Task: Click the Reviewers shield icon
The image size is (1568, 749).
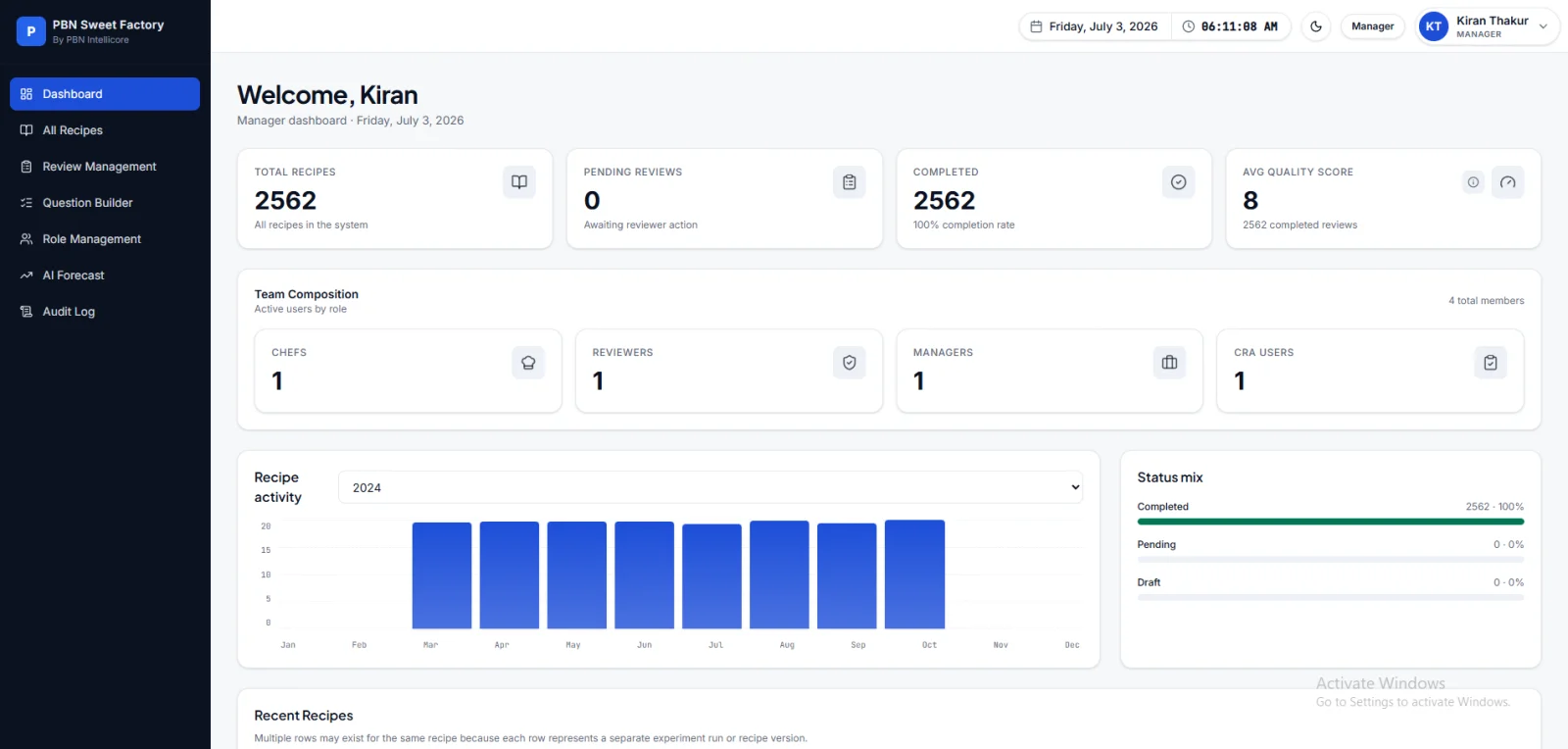Action: click(850, 363)
